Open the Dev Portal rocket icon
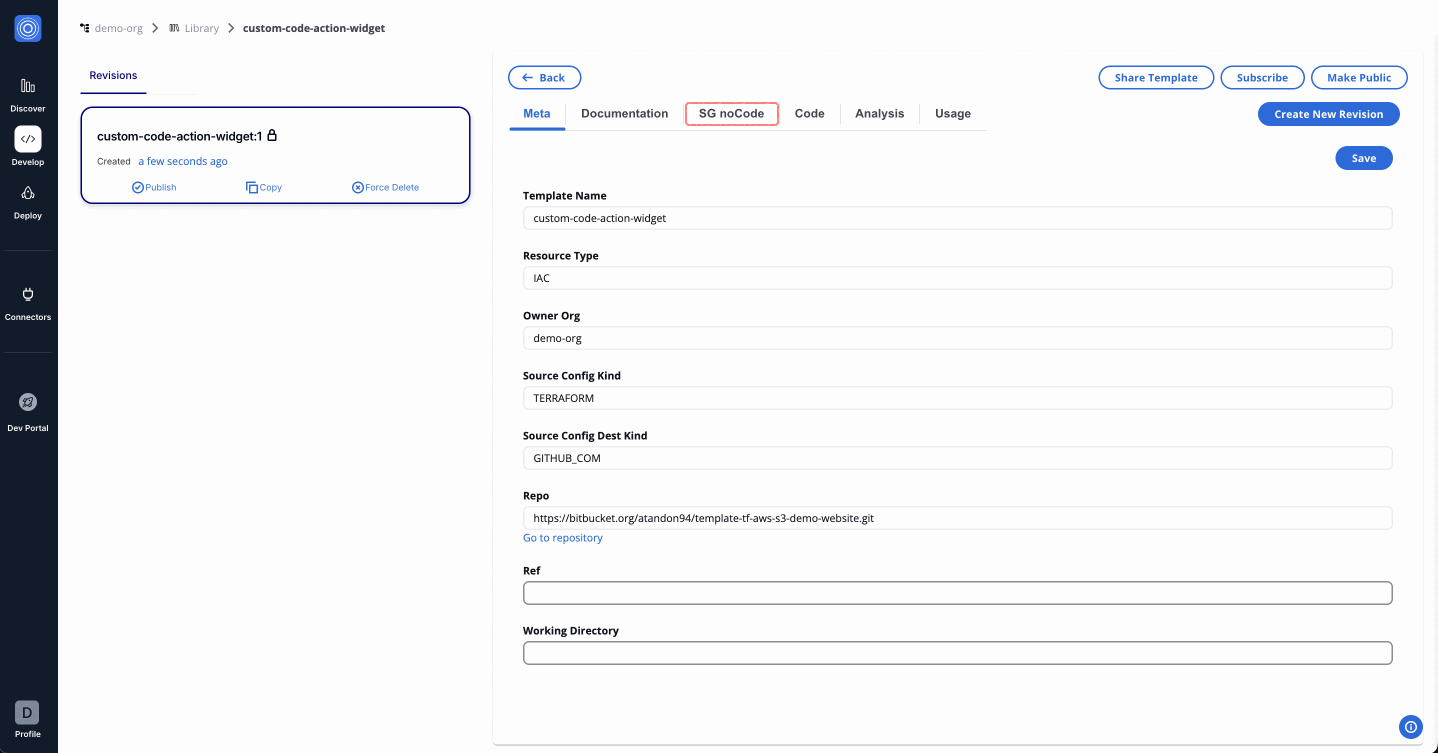The image size is (1438, 753). [x=28, y=402]
